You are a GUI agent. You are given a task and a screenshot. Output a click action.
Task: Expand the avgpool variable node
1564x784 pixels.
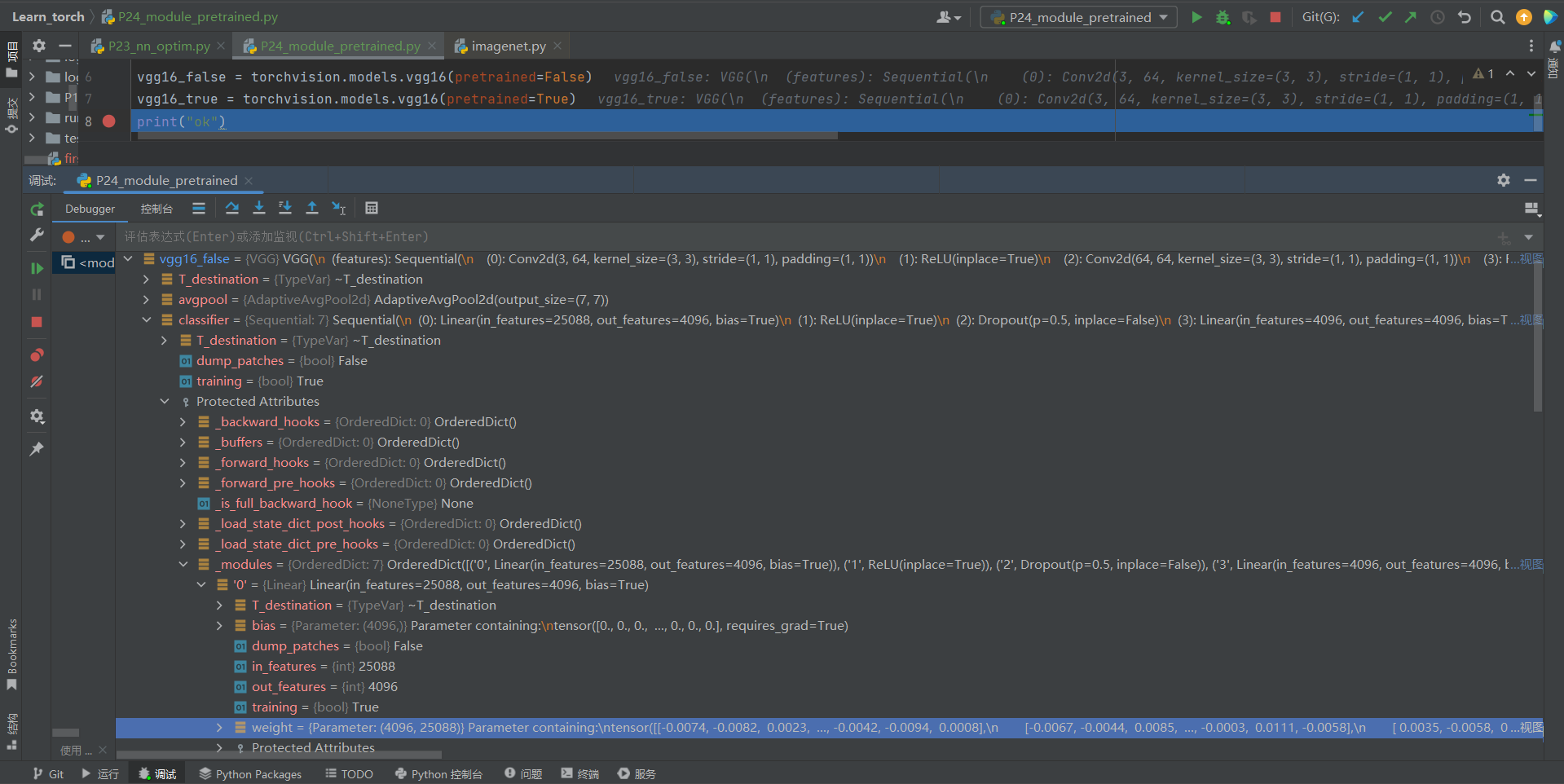[147, 300]
